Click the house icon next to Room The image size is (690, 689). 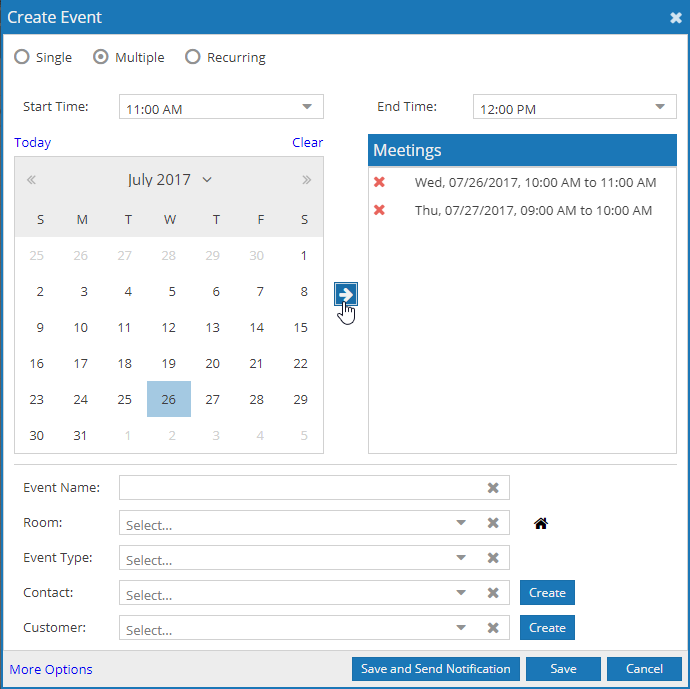[x=541, y=523]
